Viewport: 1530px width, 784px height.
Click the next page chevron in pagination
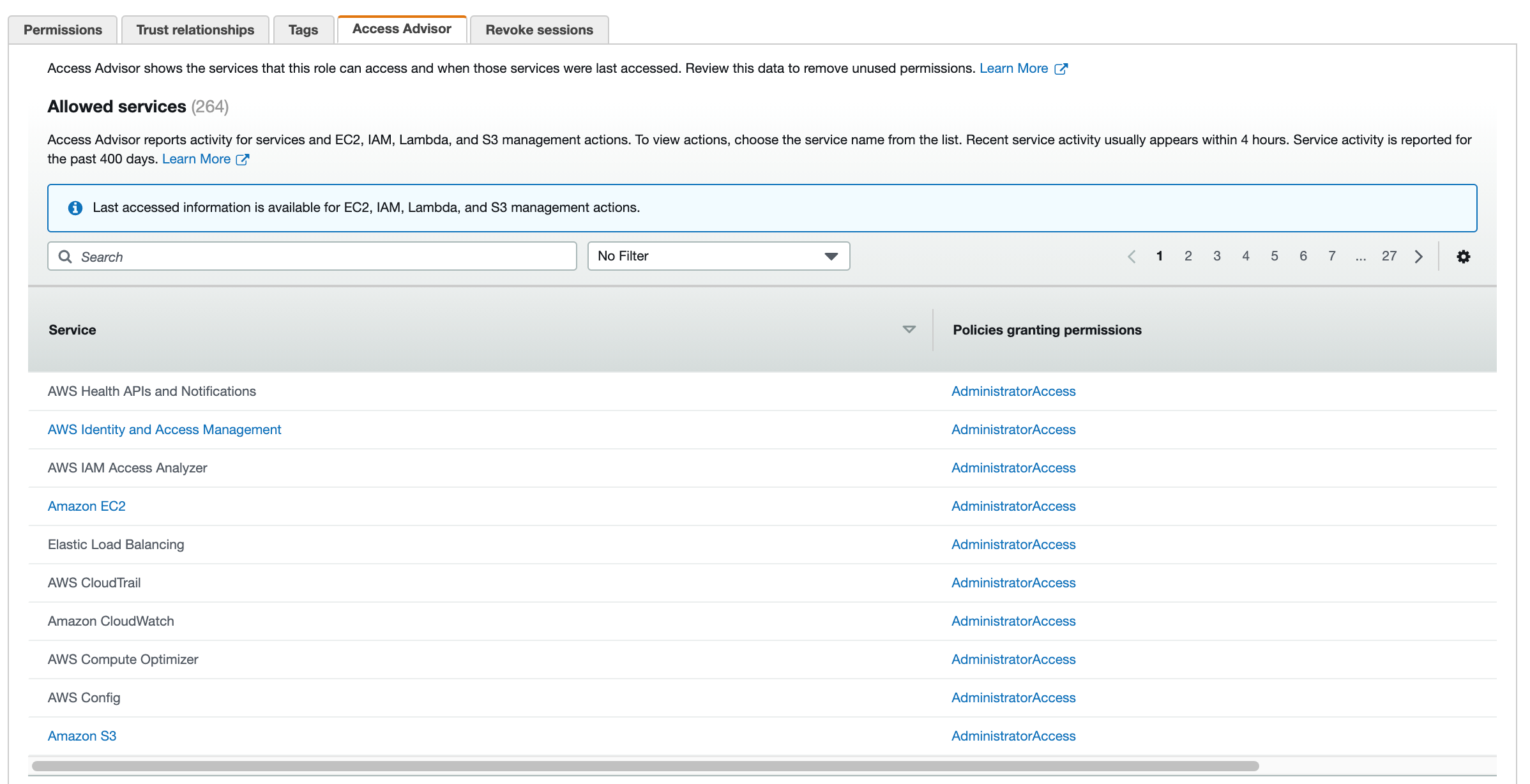pos(1419,256)
